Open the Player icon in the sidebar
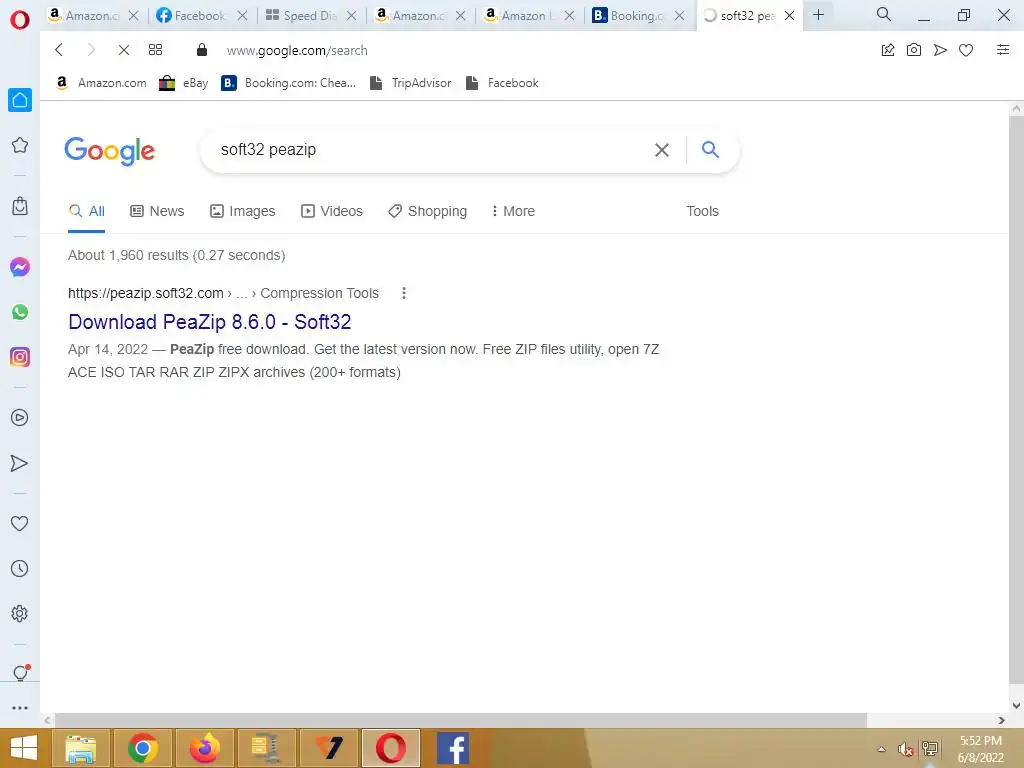The width and height of the screenshot is (1024, 768). point(20,417)
